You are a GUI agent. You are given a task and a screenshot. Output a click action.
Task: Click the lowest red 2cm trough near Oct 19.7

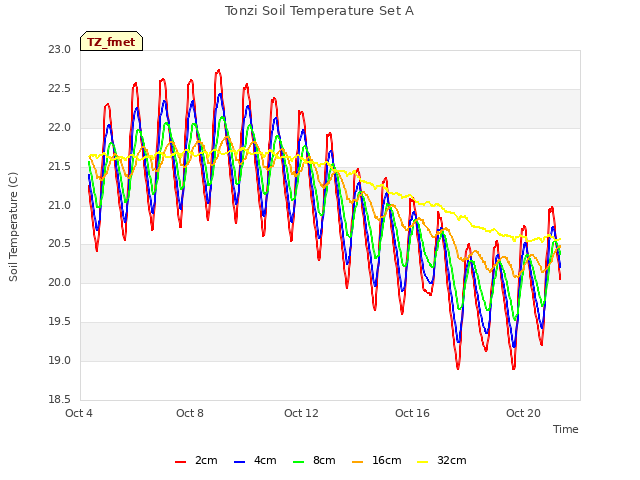click(513, 368)
